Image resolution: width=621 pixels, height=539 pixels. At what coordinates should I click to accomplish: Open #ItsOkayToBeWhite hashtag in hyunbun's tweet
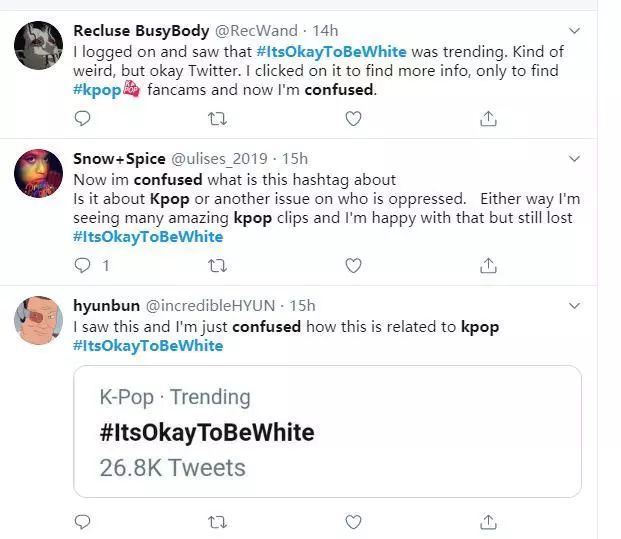coord(148,346)
